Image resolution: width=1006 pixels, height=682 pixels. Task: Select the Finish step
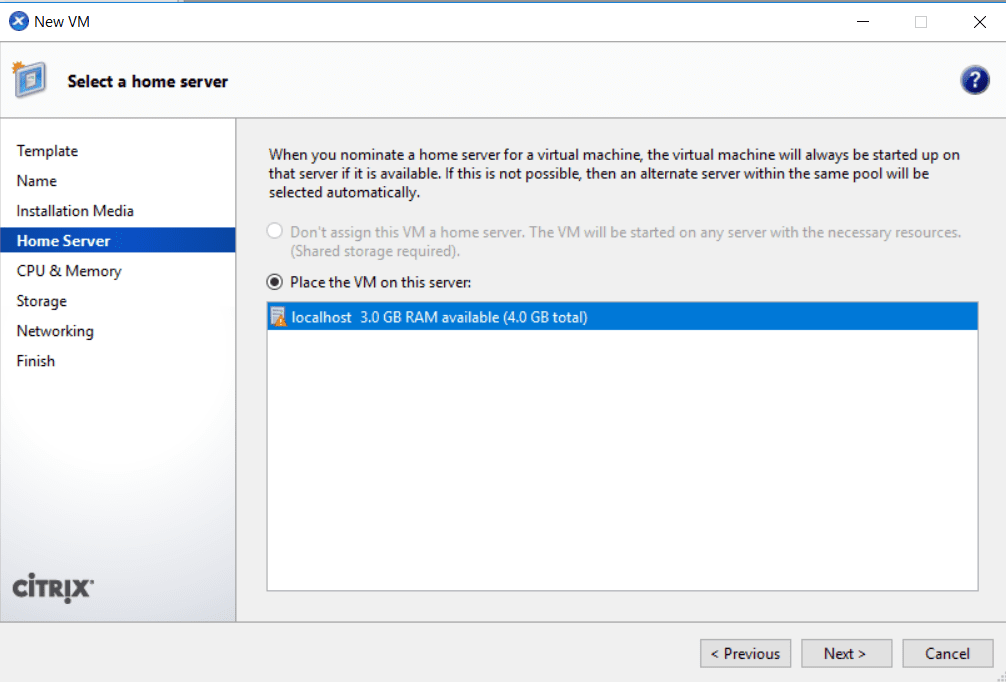pos(35,361)
